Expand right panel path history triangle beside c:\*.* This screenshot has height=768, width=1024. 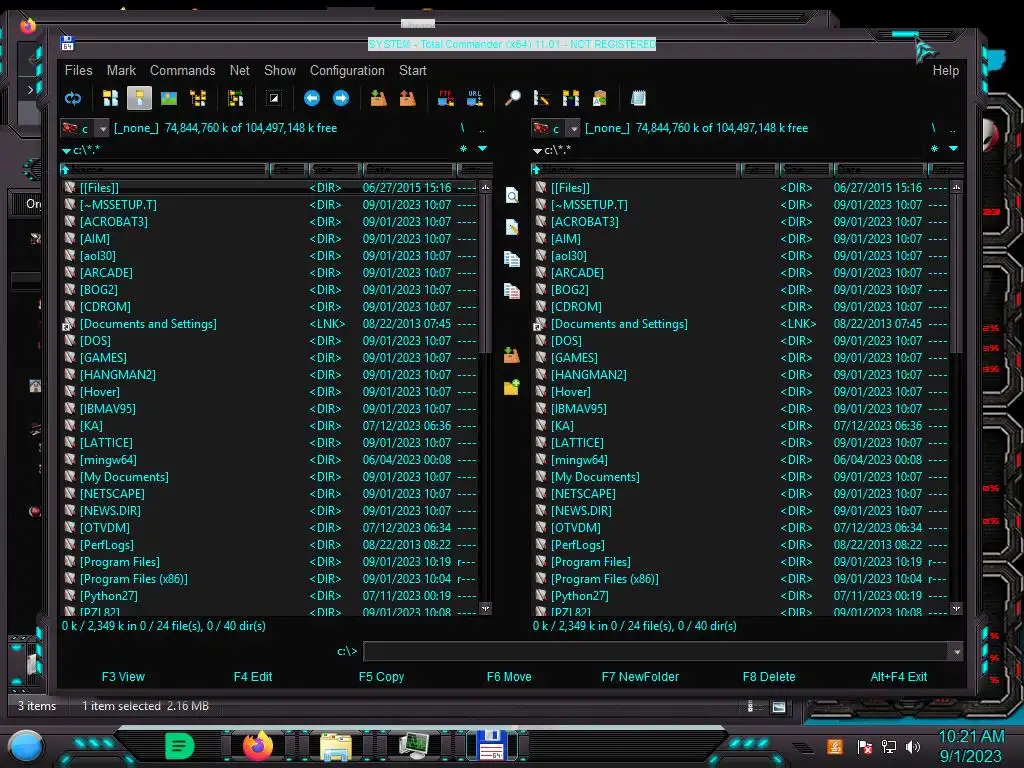[x=537, y=151]
